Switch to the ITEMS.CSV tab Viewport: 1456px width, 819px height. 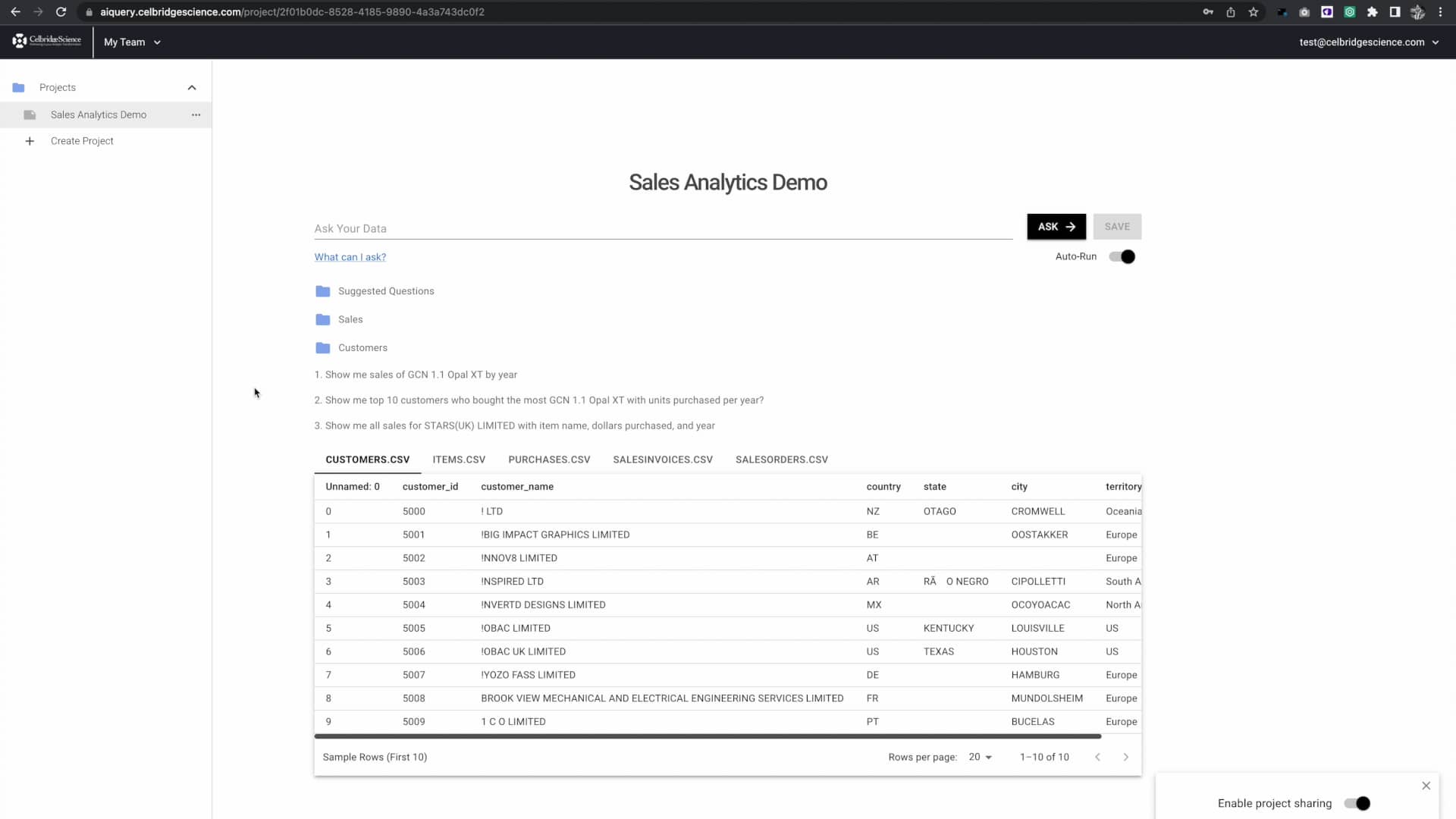coord(459,460)
